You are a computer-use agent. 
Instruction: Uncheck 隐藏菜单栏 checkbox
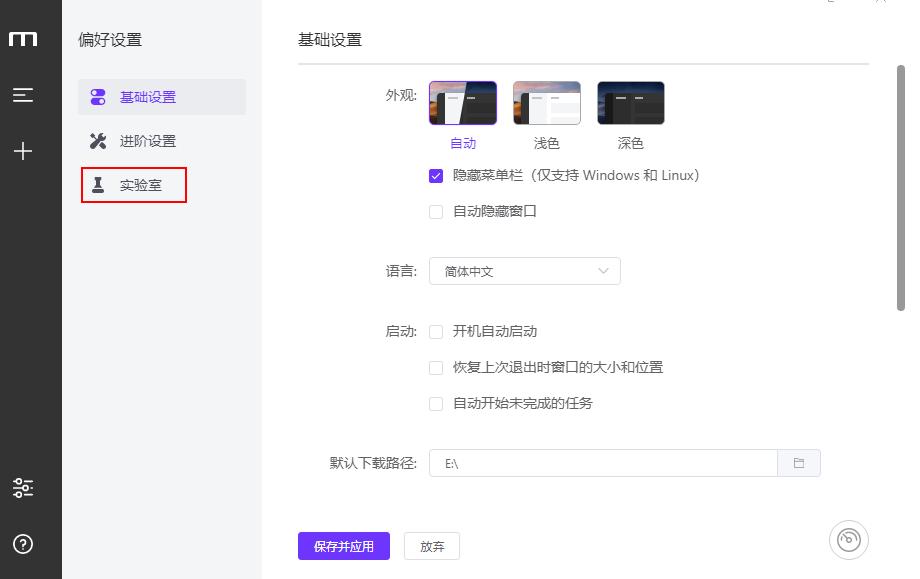(x=436, y=175)
